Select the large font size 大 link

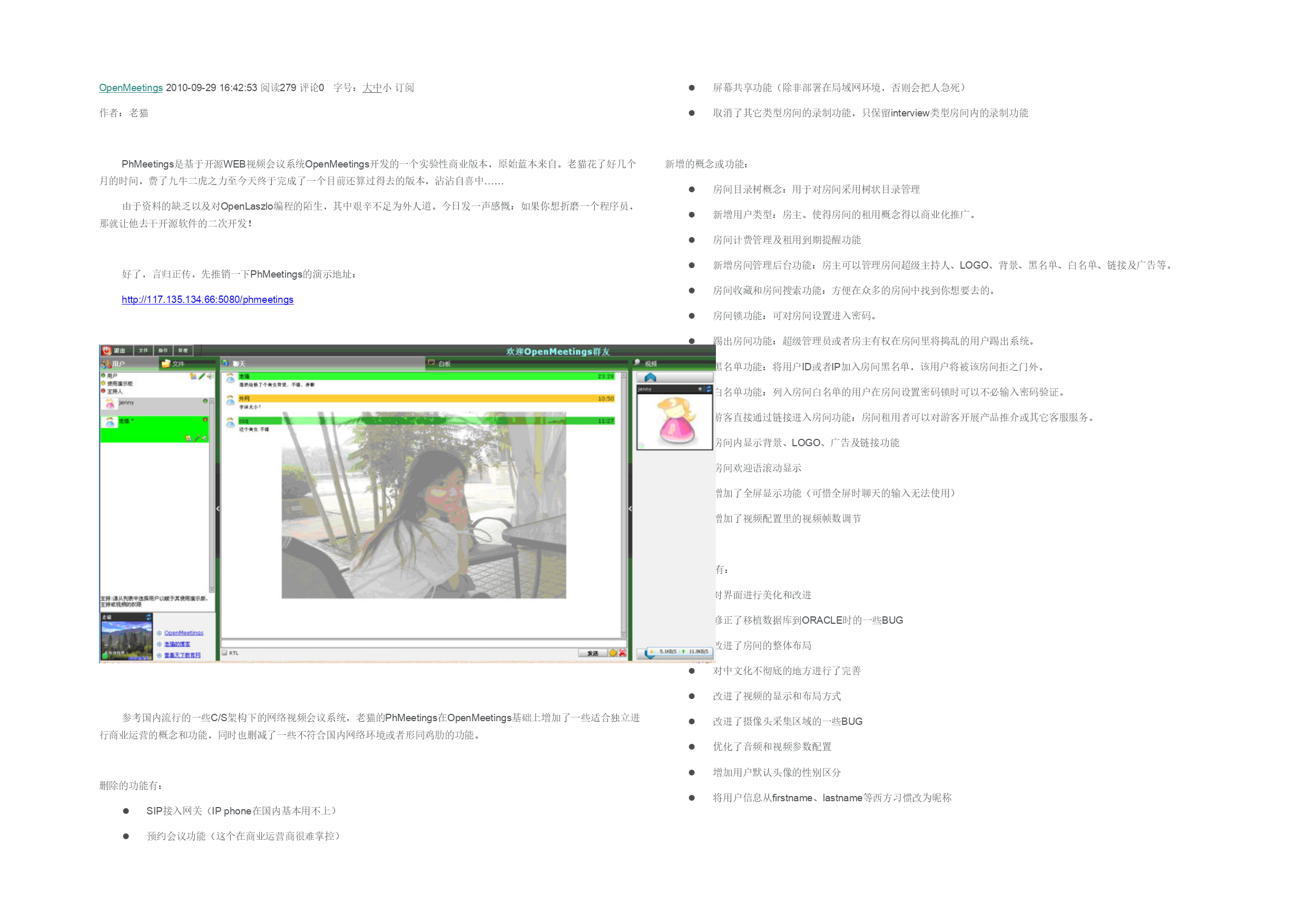click(x=367, y=87)
